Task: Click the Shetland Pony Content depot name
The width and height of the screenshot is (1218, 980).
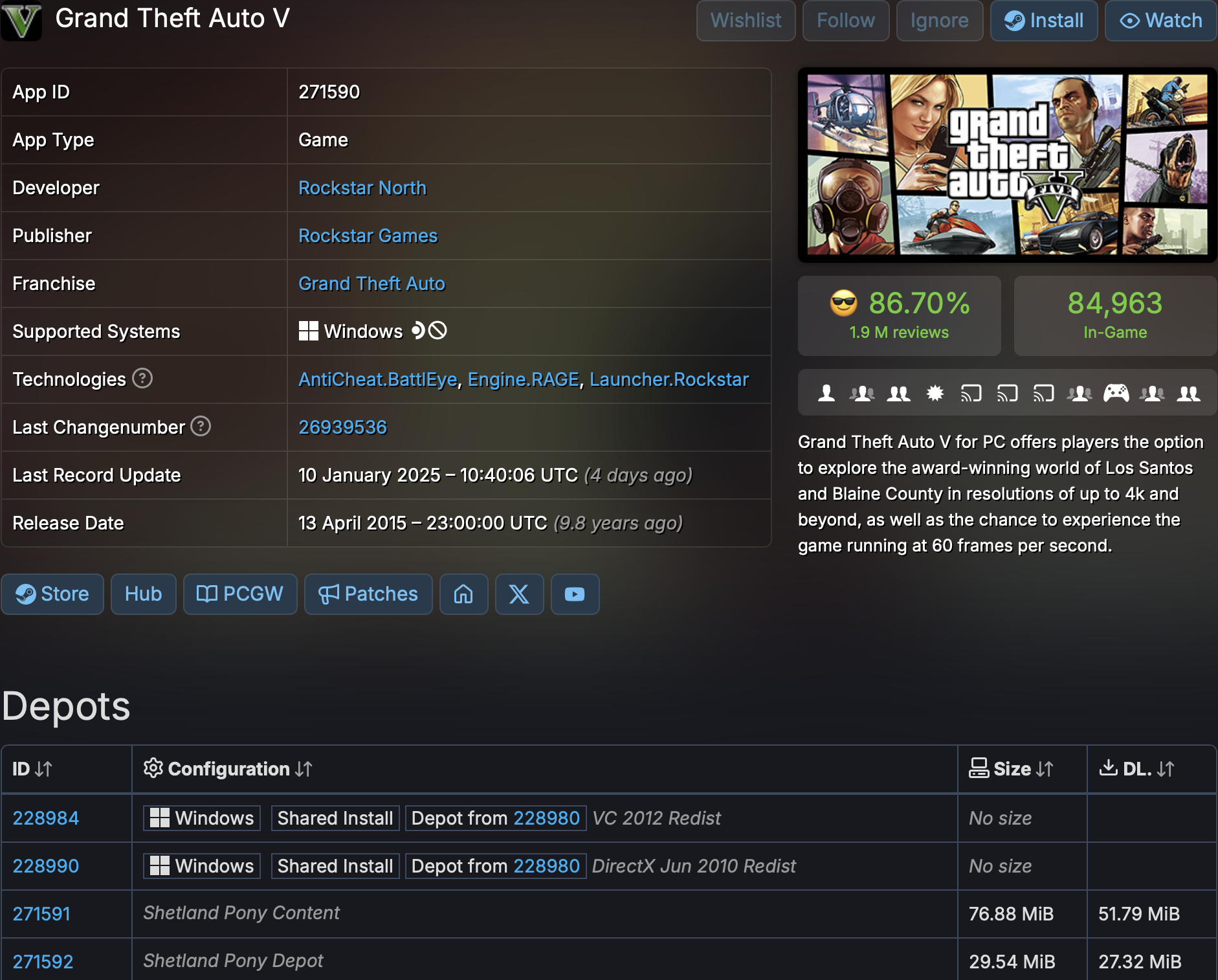Action: (x=241, y=913)
